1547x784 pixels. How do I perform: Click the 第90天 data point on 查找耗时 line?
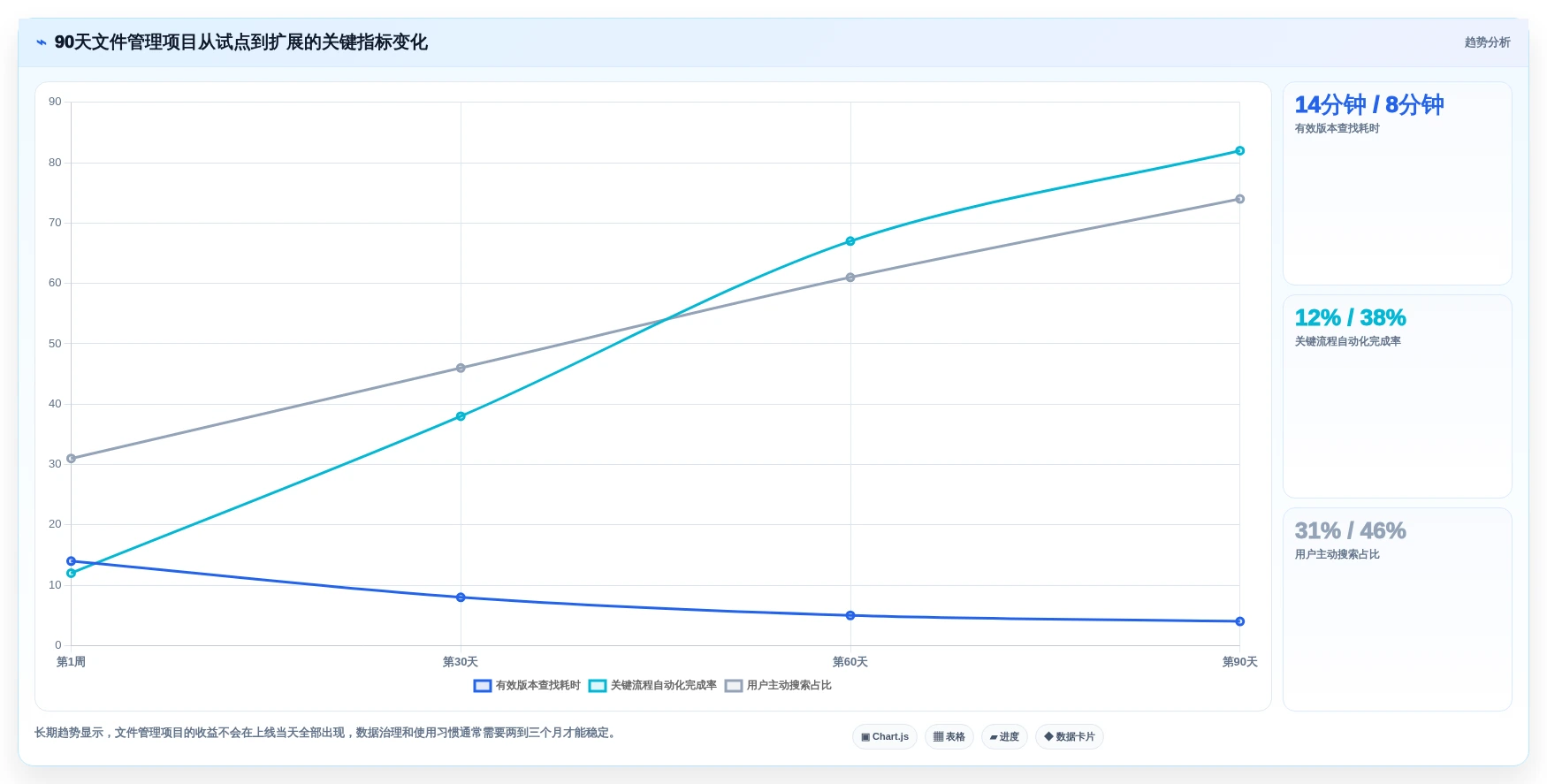click(1239, 621)
